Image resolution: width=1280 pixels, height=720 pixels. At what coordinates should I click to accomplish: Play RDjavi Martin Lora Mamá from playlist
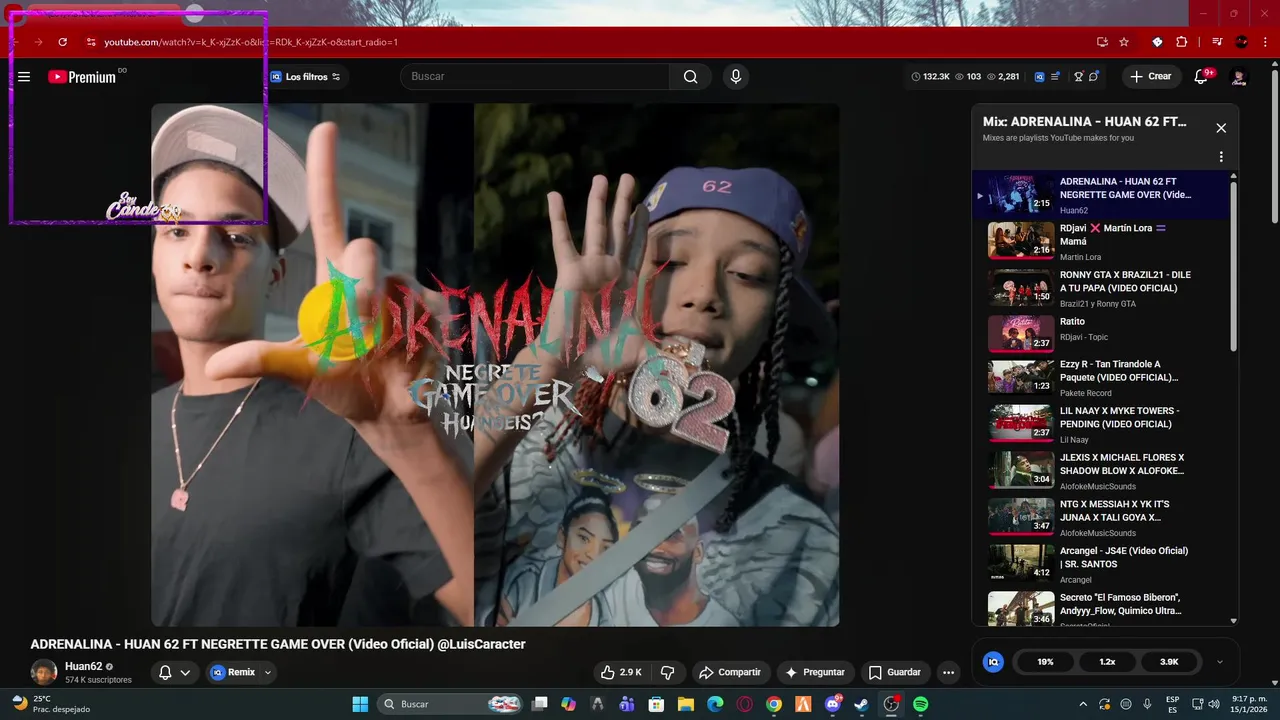[x=1100, y=242]
